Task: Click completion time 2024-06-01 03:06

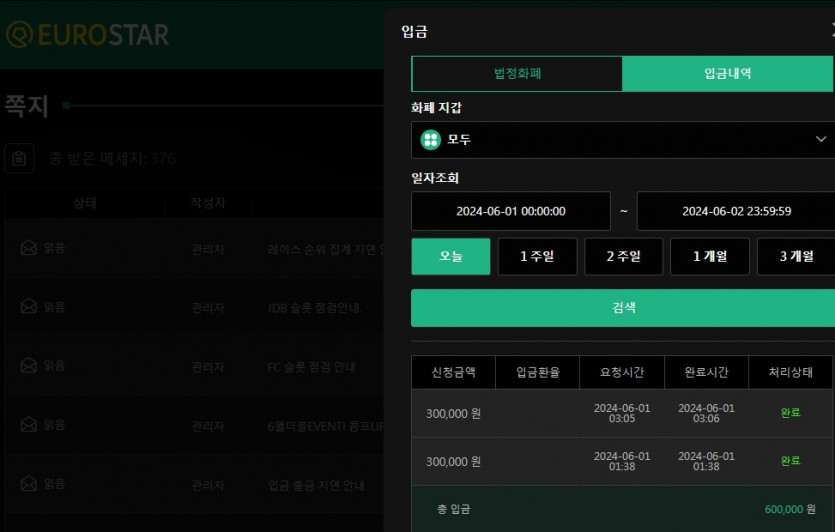Action: pos(706,413)
